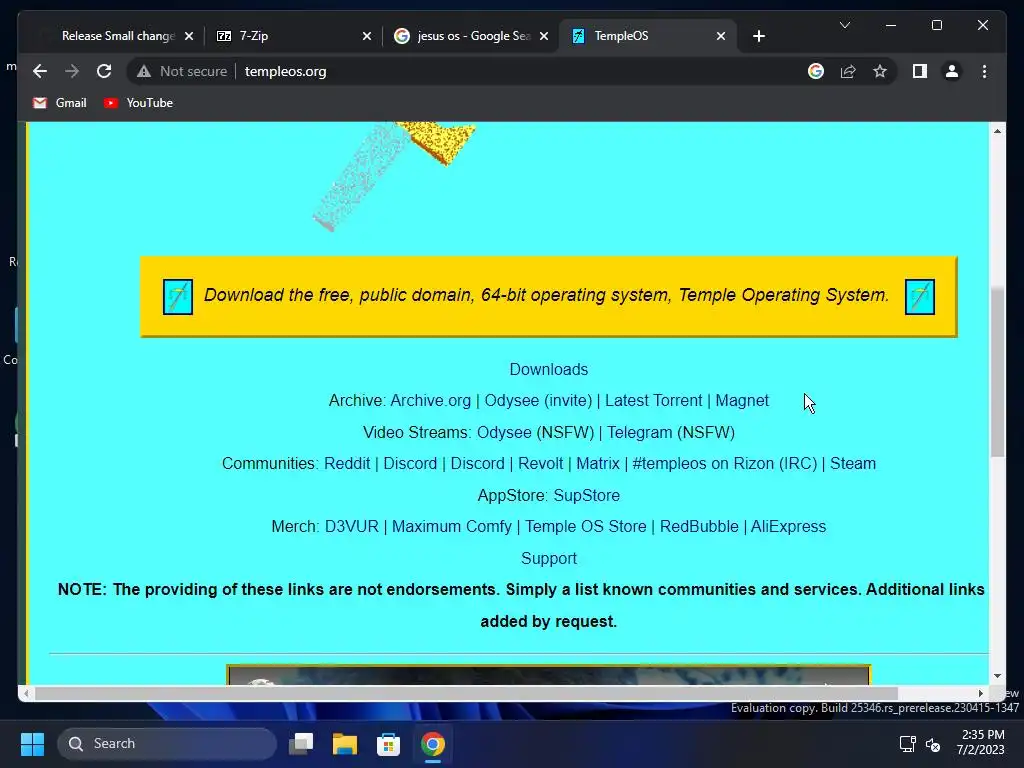Open the Downloads link
The width and height of the screenshot is (1024, 768).
[x=549, y=369]
